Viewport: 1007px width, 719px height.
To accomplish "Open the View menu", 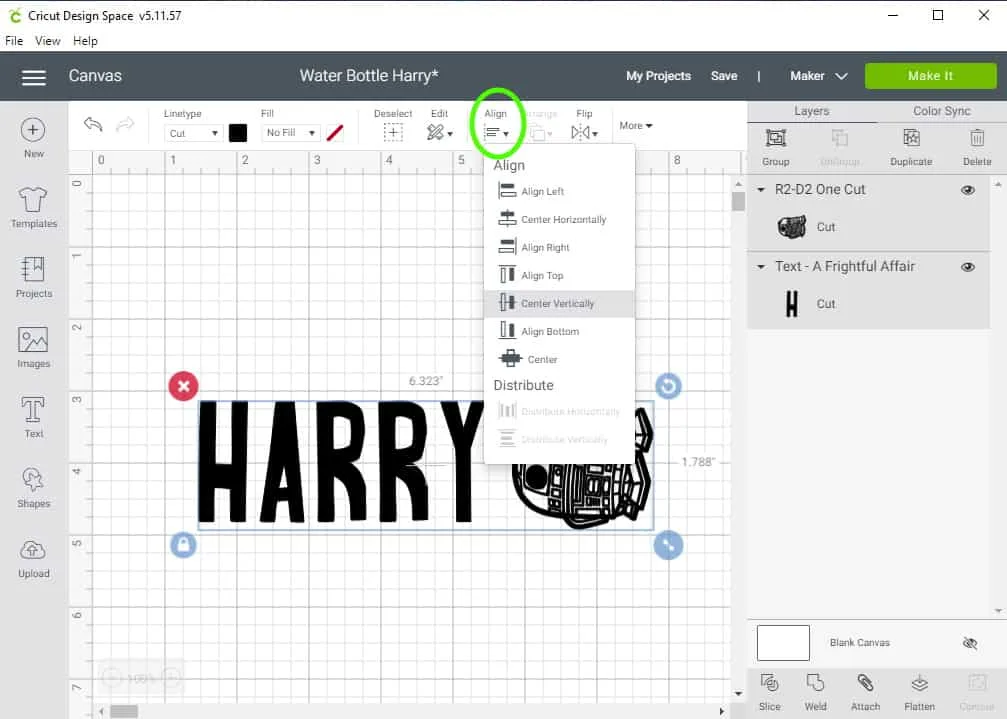I will click(x=48, y=40).
